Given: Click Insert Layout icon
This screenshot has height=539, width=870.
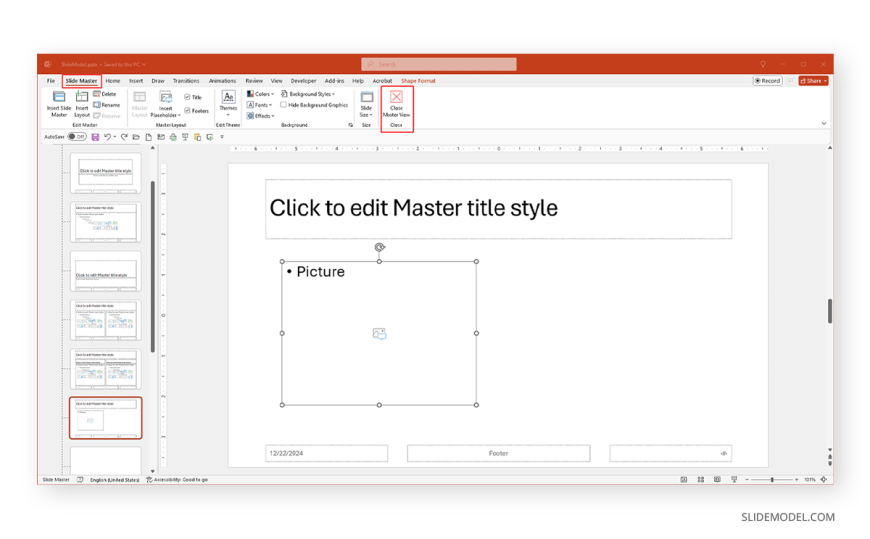Looking at the screenshot, I should [x=82, y=104].
